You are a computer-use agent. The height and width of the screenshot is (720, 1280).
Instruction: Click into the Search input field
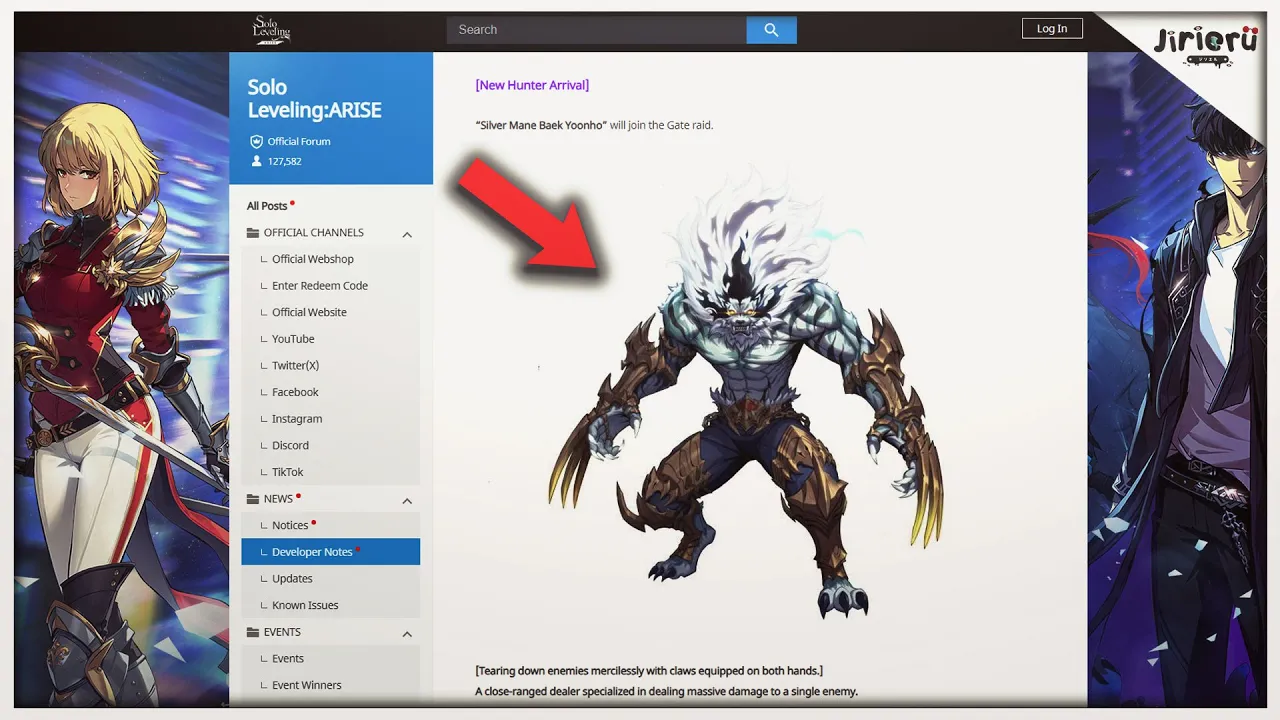[596, 30]
